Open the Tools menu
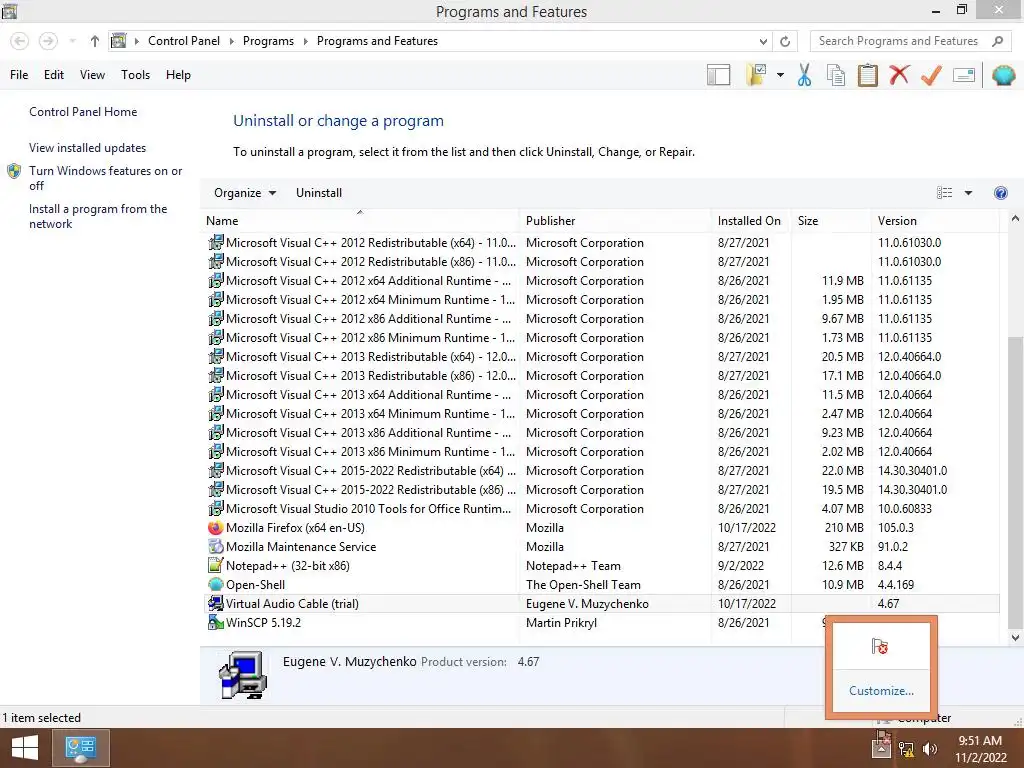Image resolution: width=1024 pixels, height=768 pixels. (135, 75)
